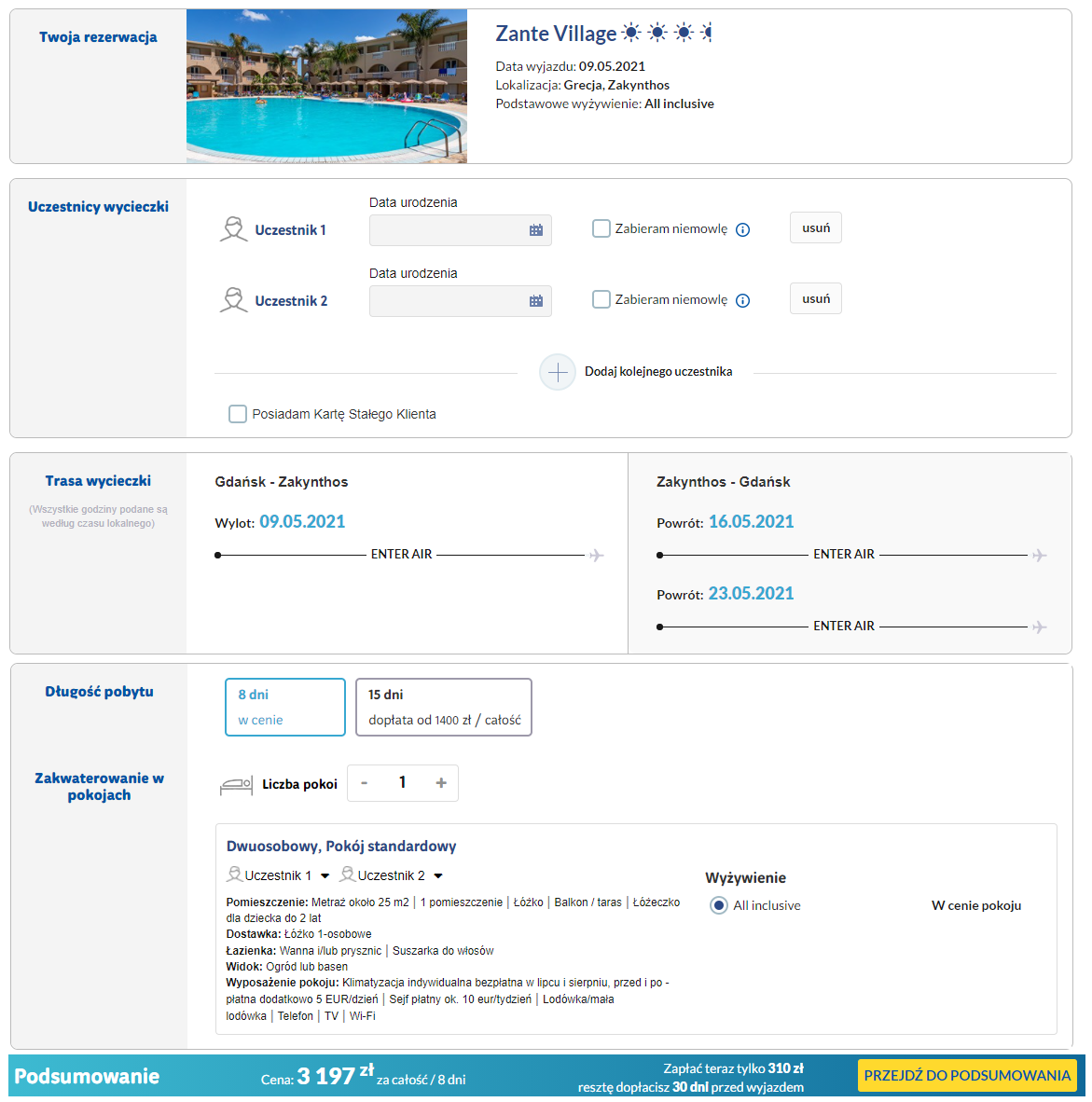This screenshot has width=1092, height=1102.
Task: Click the plus circle to add participant
Action: click(x=558, y=372)
